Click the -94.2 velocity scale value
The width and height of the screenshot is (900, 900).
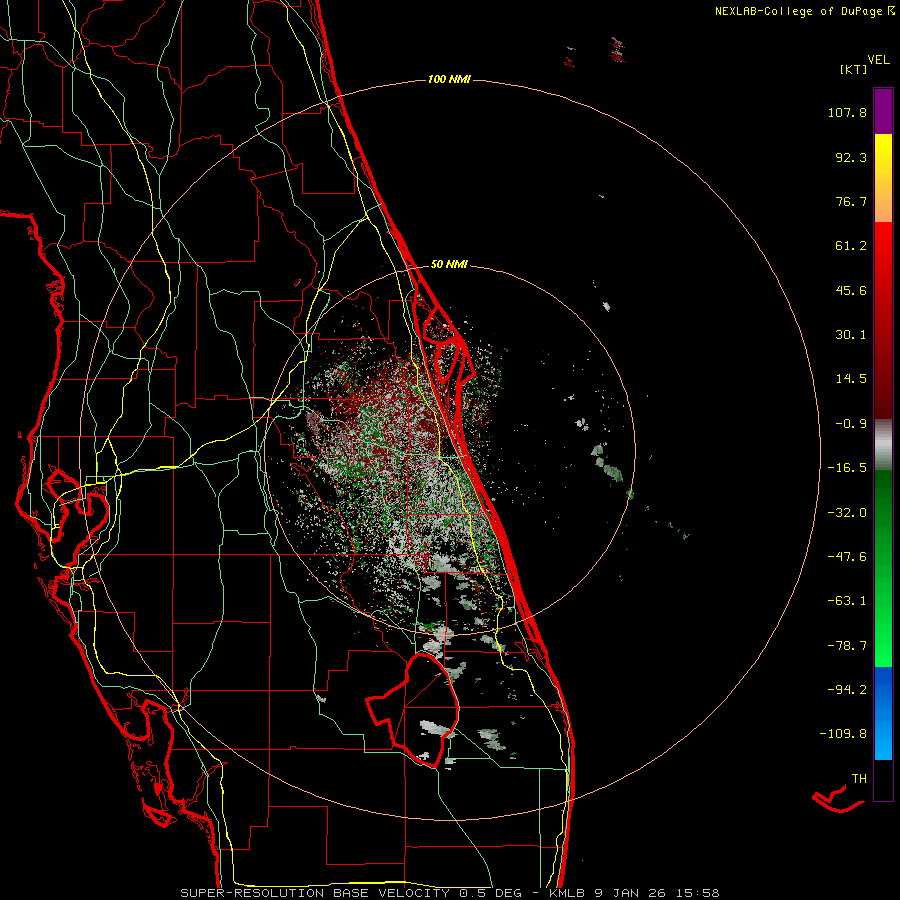847,690
